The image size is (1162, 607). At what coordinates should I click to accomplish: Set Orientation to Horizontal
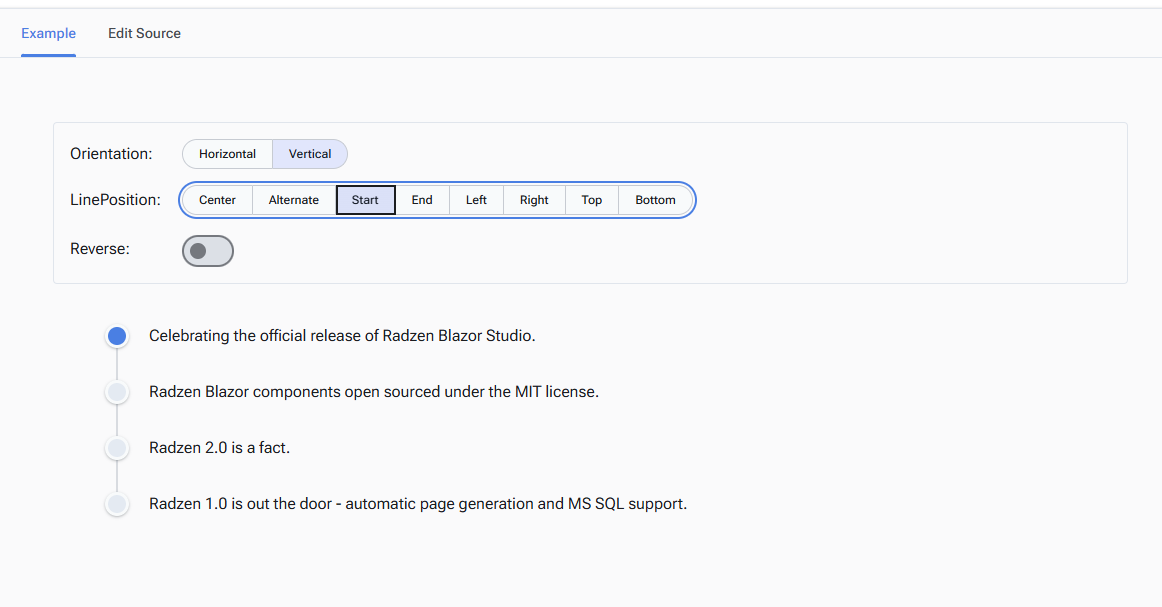click(228, 154)
